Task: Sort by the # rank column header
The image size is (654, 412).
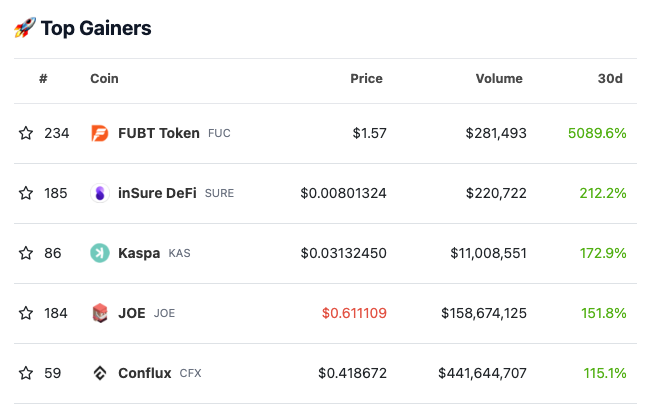Action: (x=43, y=79)
